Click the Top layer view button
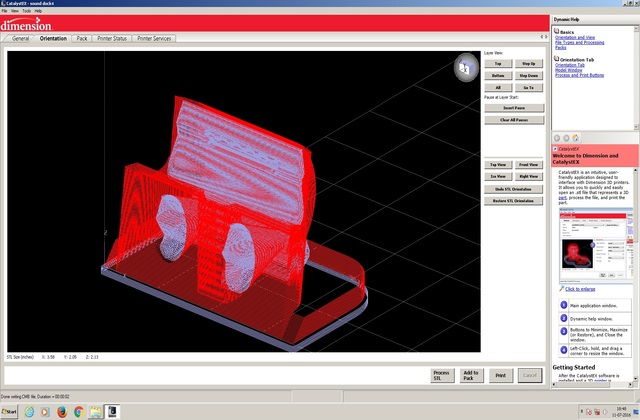The width and height of the screenshot is (640, 420). click(x=498, y=64)
